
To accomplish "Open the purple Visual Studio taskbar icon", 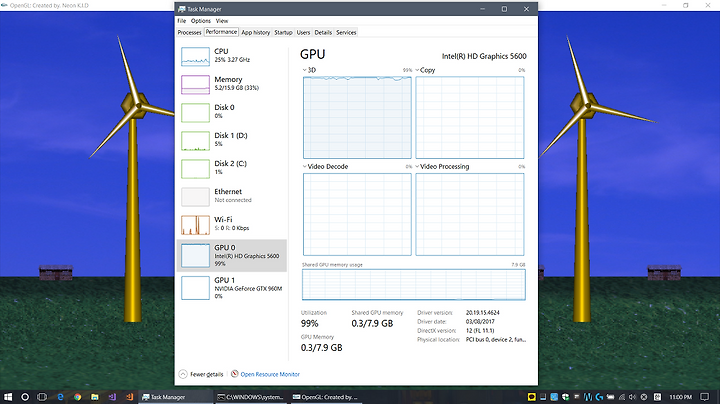I will pyautogui.click(x=112, y=397).
